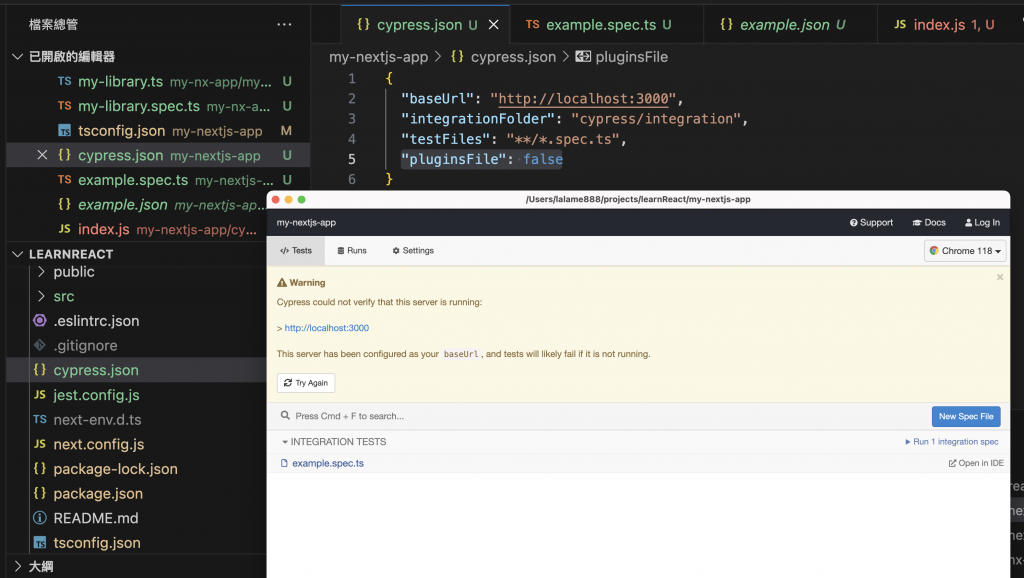The width and height of the screenshot is (1024, 578).
Task: Open the Chrome 118 browser dropdown
Action: tap(965, 251)
